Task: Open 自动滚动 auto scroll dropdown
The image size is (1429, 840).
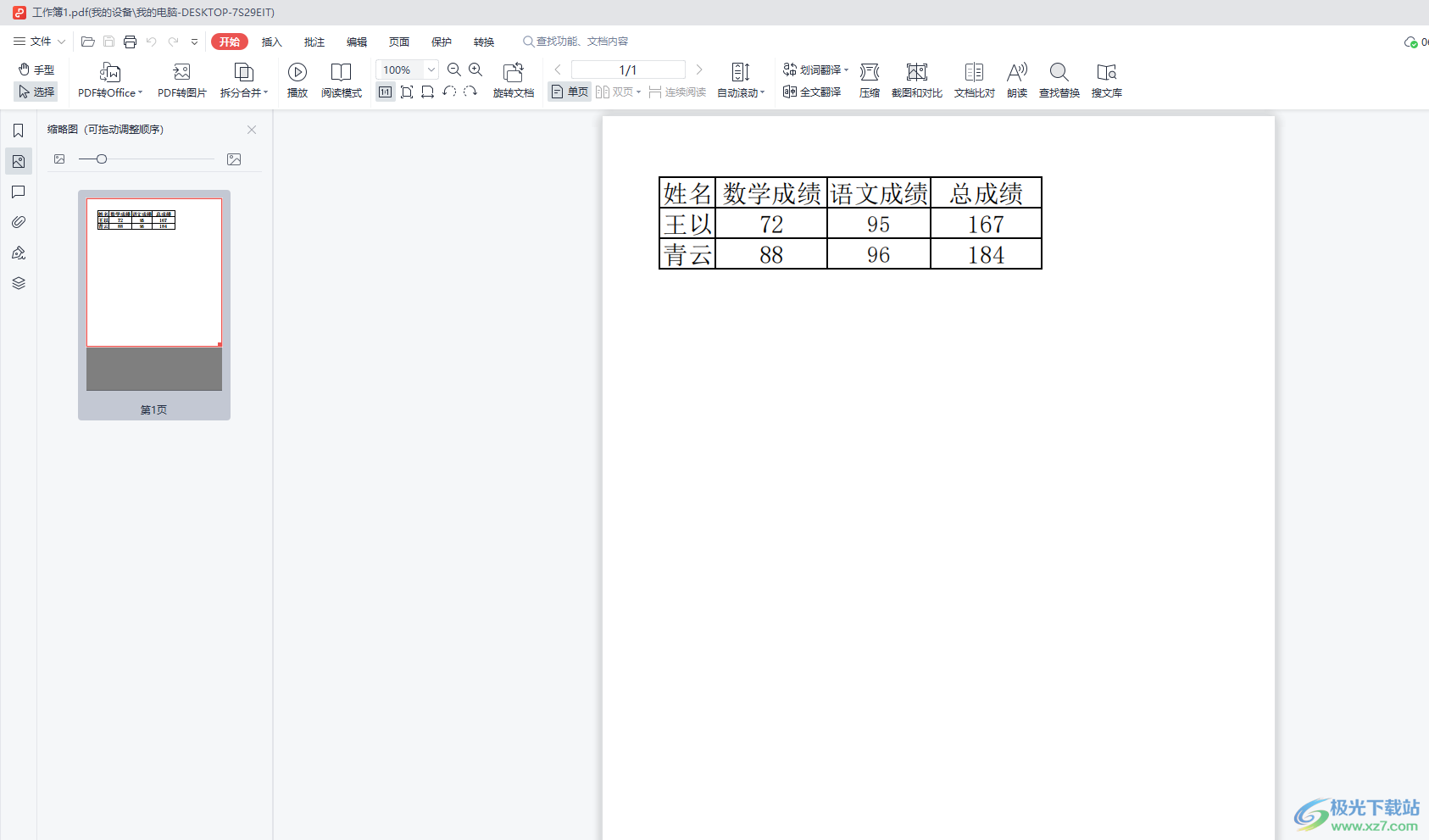Action: pyautogui.click(x=741, y=81)
